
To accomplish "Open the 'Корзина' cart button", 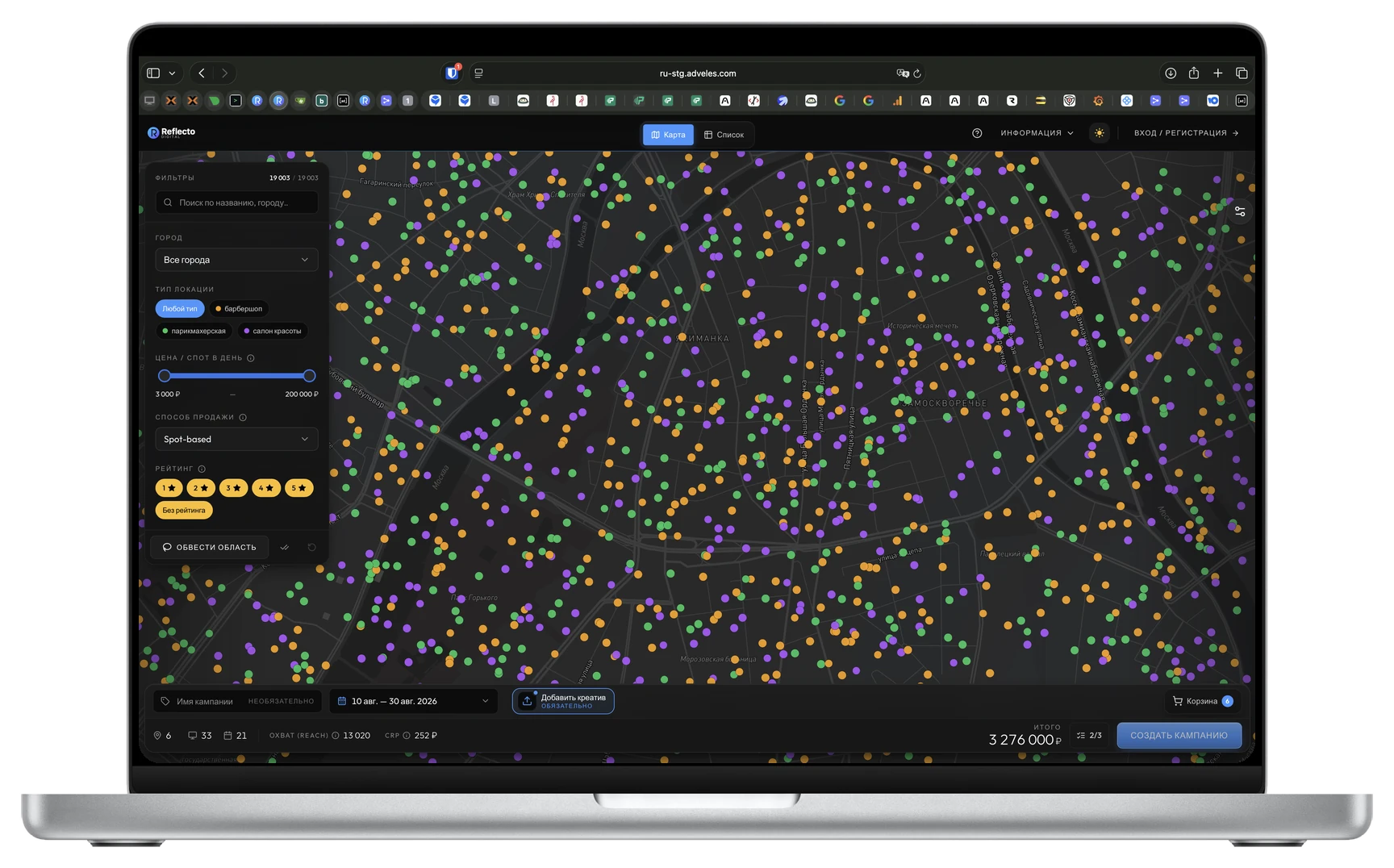I will (1202, 701).
